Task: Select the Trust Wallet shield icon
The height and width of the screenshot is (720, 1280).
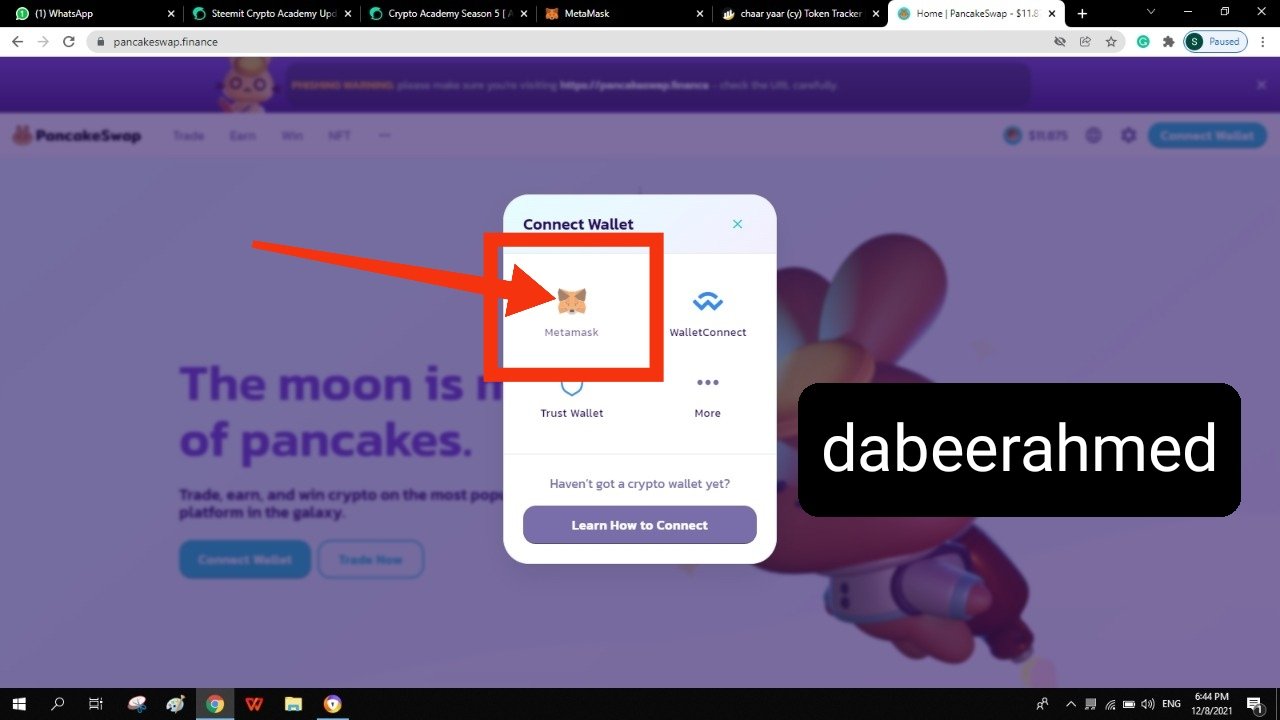Action: (x=571, y=388)
